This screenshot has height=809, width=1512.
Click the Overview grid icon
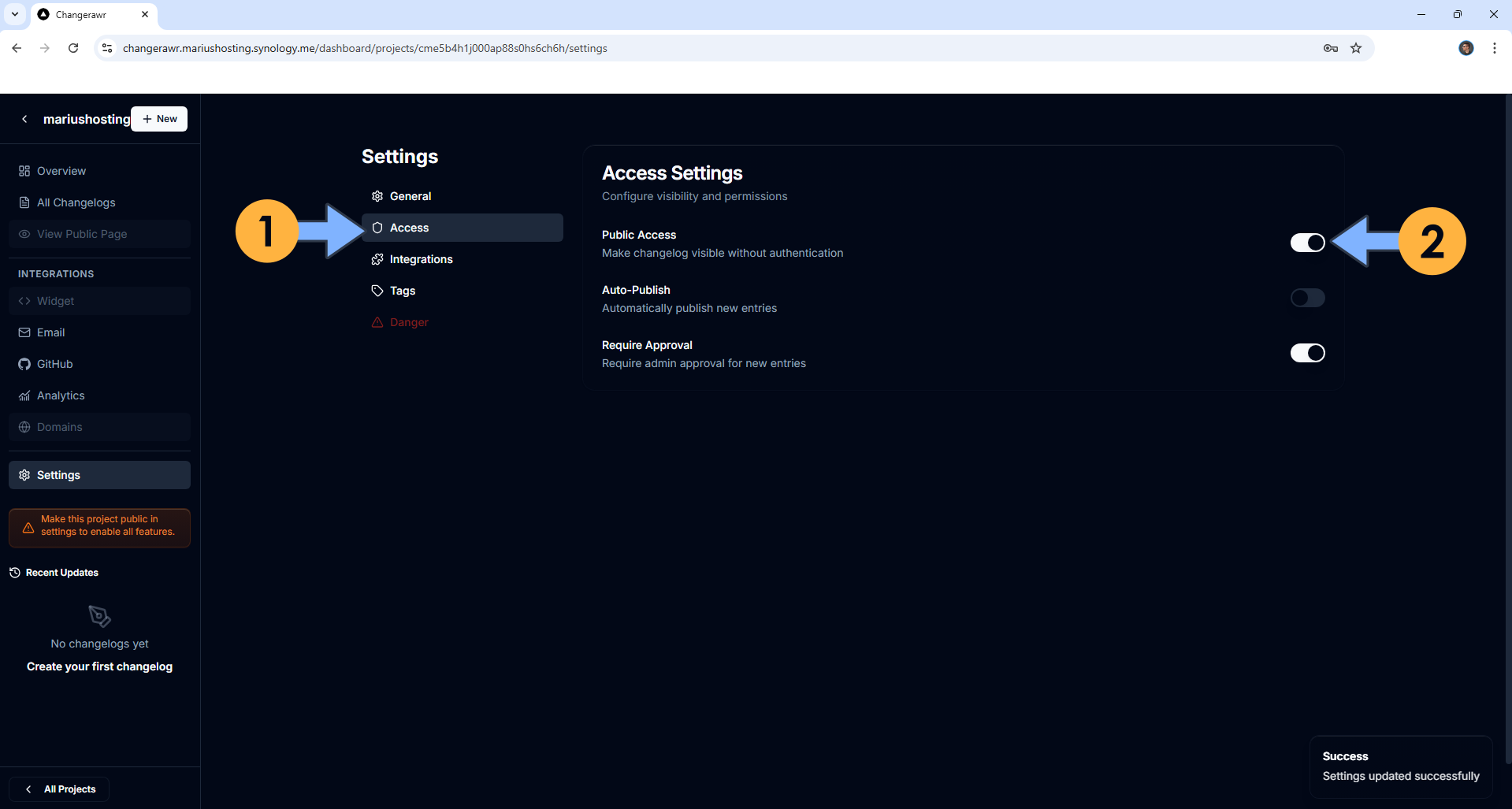pyautogui.click(x=24, y=171)
